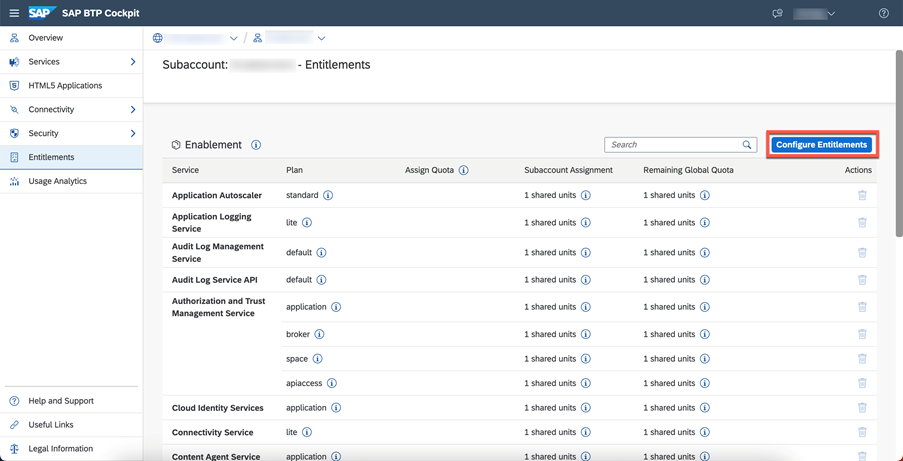Image resolution: width=903 pixels, height=461 pixels.
Task: Delete the Audit Log Management Service entitlement
Action: pyautogui.click(x=862, y=252)
